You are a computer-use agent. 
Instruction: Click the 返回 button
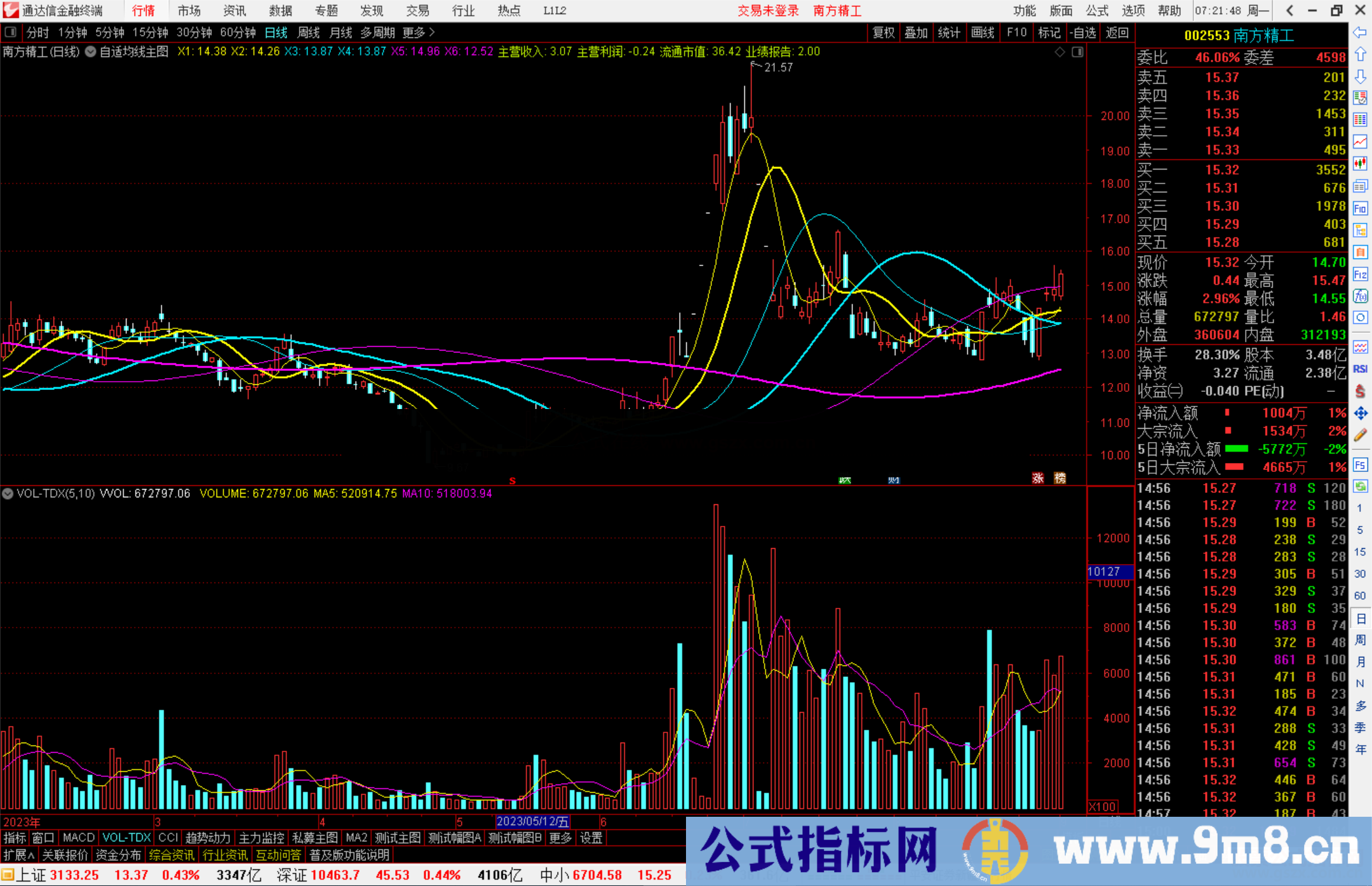1117,32
